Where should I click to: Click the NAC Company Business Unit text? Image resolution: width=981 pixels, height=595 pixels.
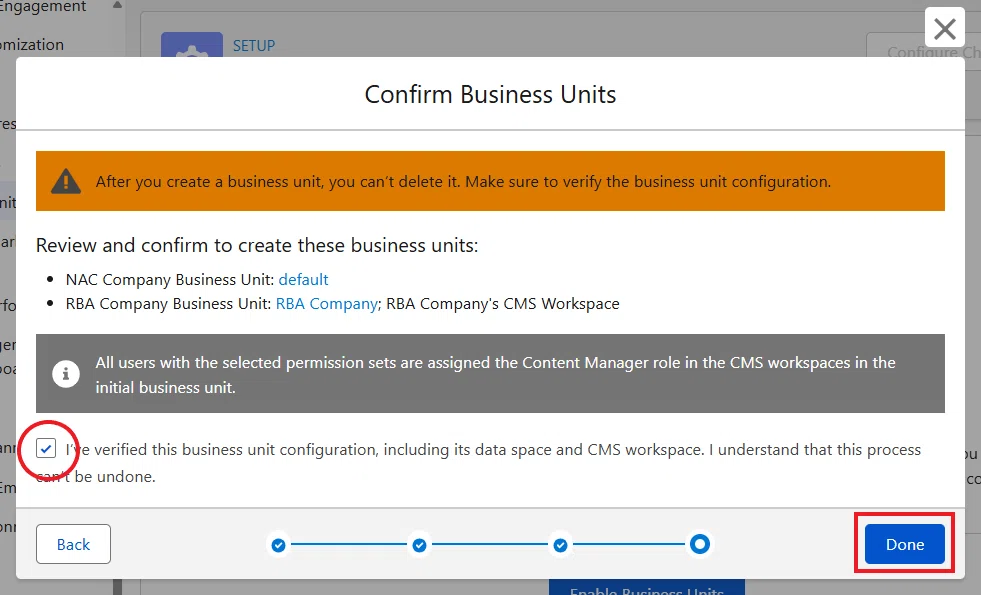coord(170,279)
